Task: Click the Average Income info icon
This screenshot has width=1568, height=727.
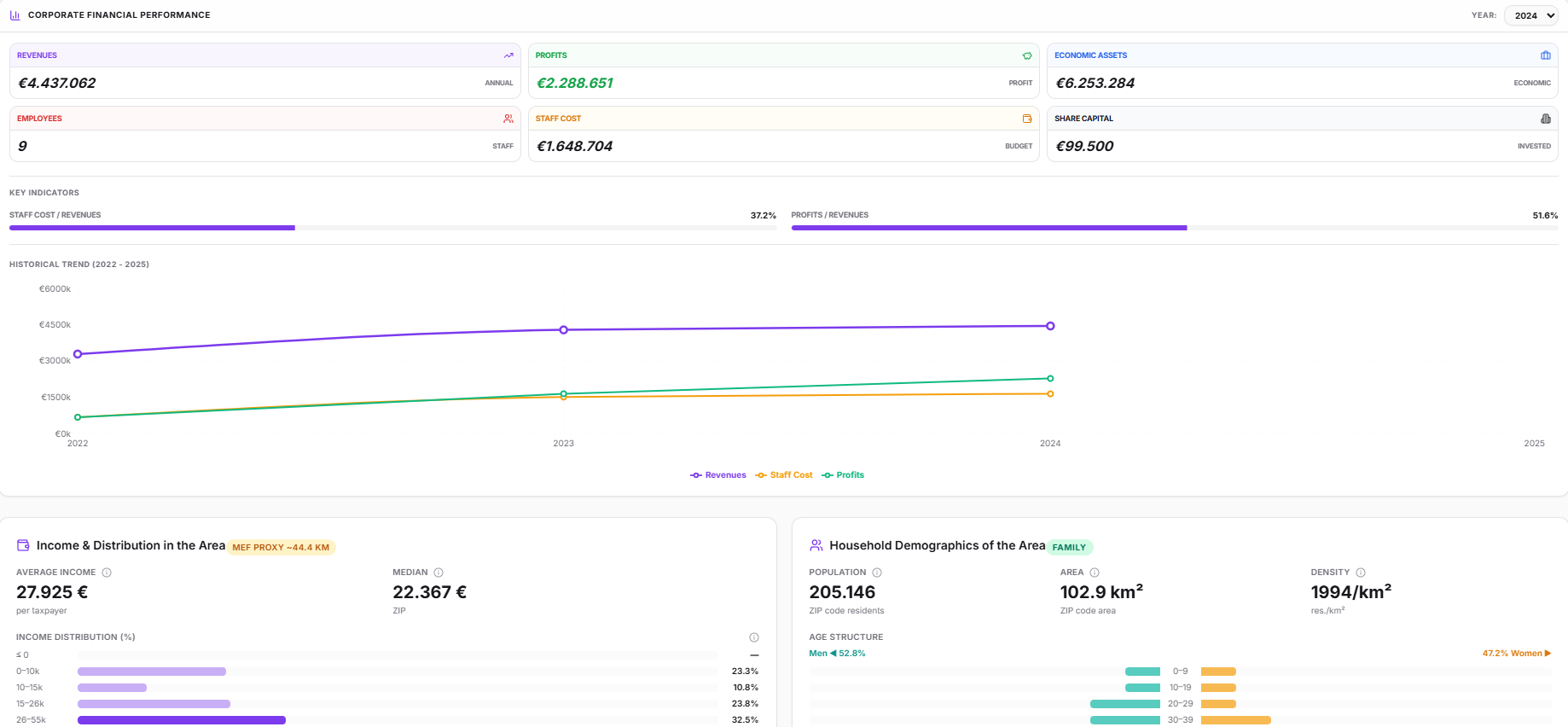Action: (107, 573)
